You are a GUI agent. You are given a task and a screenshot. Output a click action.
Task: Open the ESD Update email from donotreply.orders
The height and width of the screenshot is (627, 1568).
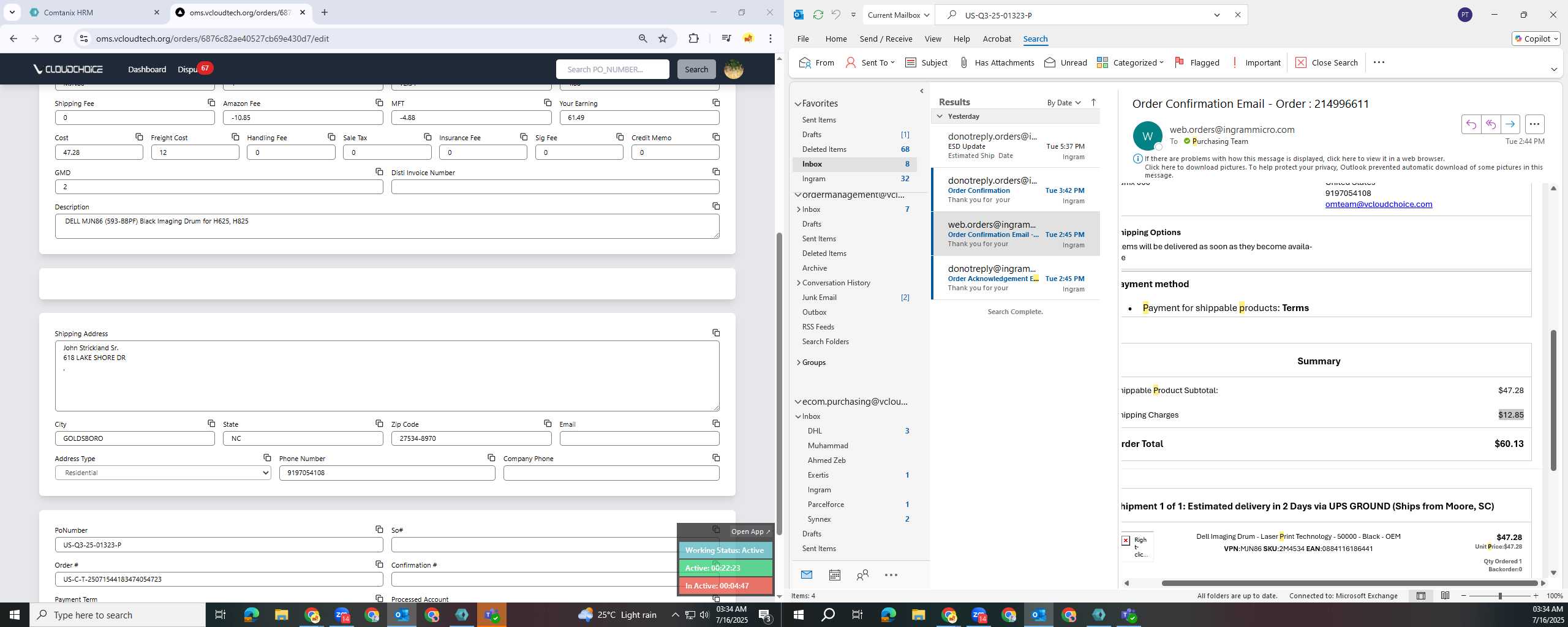1016,146
